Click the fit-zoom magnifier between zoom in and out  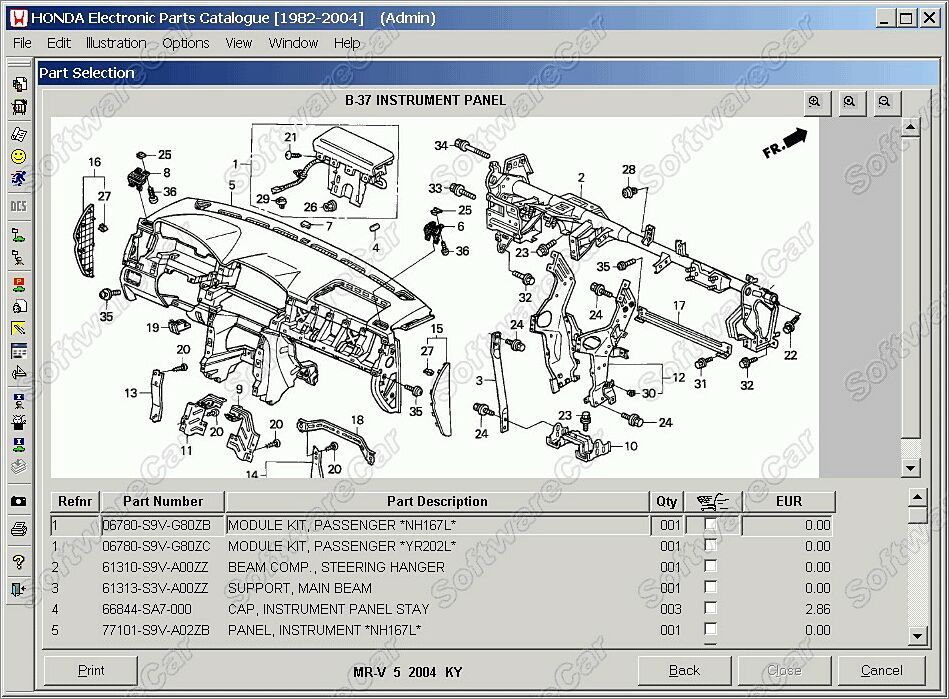(x=850, y=102)
